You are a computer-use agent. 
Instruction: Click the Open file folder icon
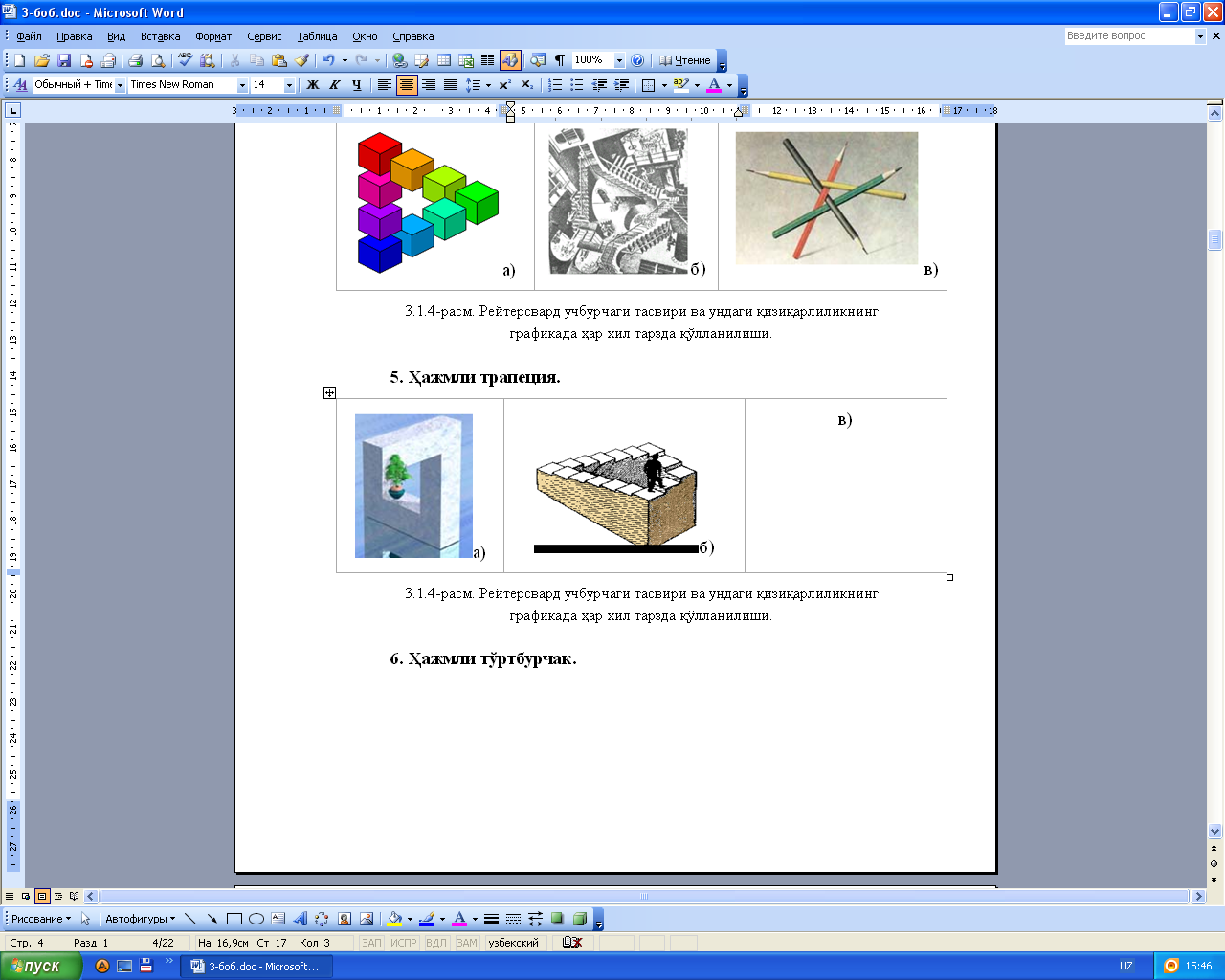pyautogui.click(x=42, y=60)
